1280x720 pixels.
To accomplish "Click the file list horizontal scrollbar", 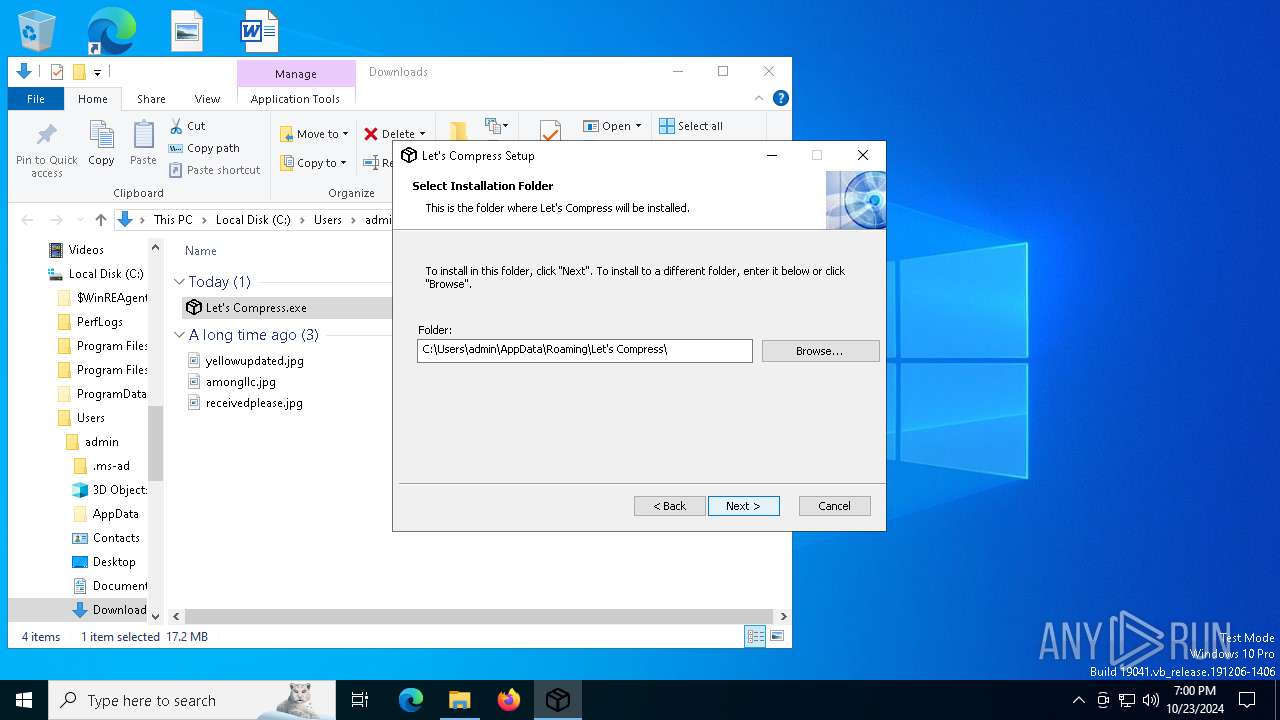I will 480,617.
